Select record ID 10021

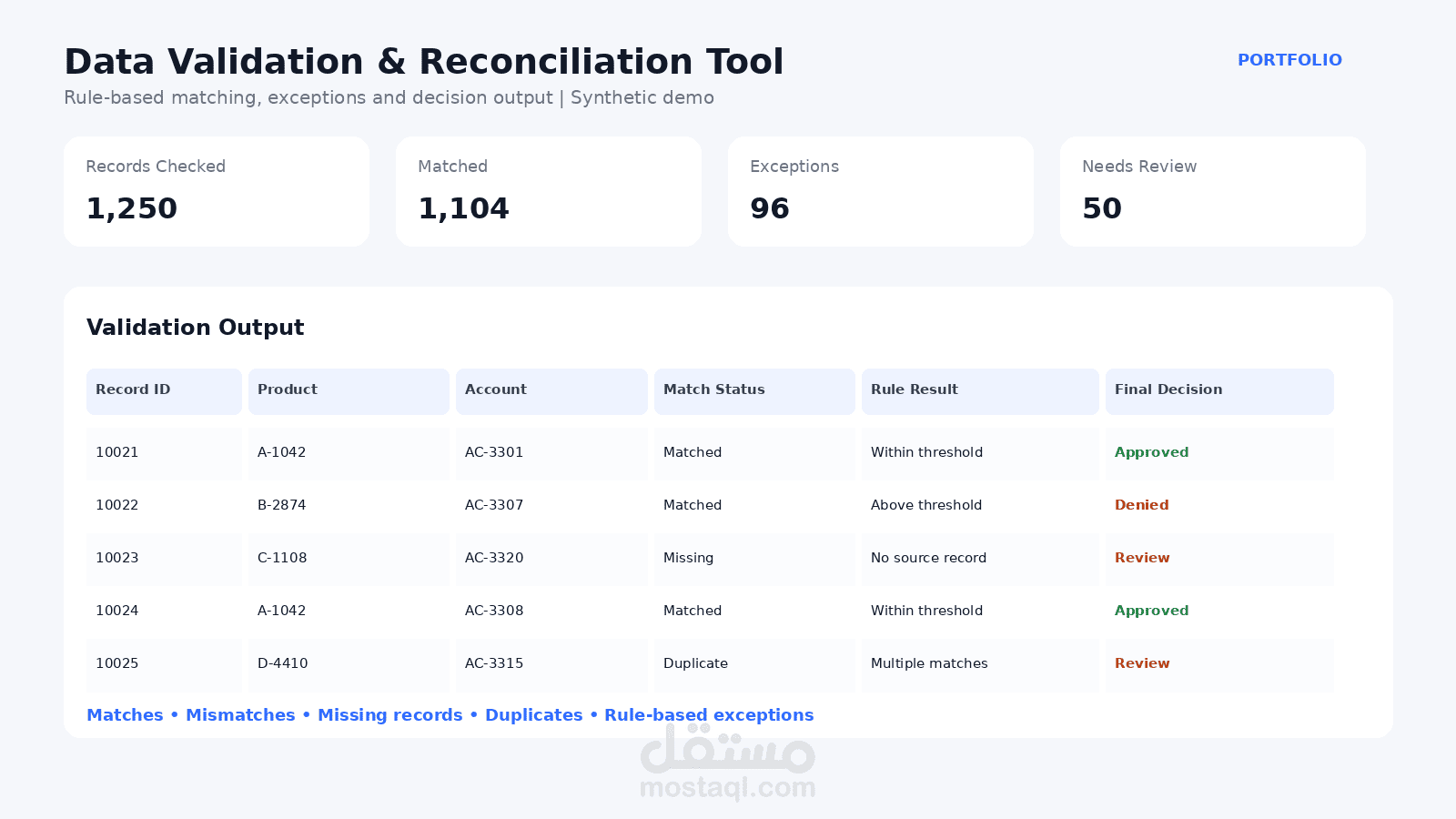tap(117, 452)
